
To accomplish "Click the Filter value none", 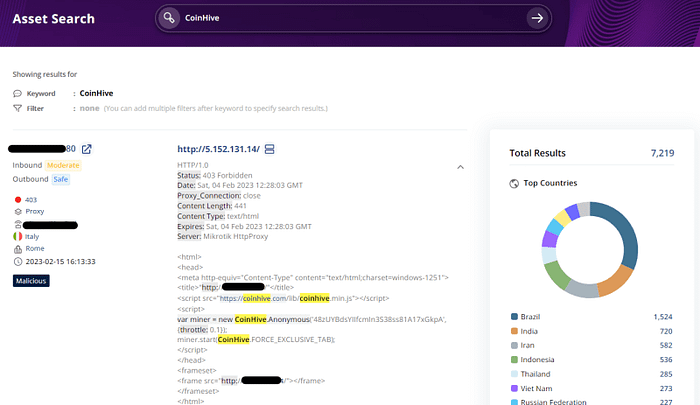I will click(89, 108).
